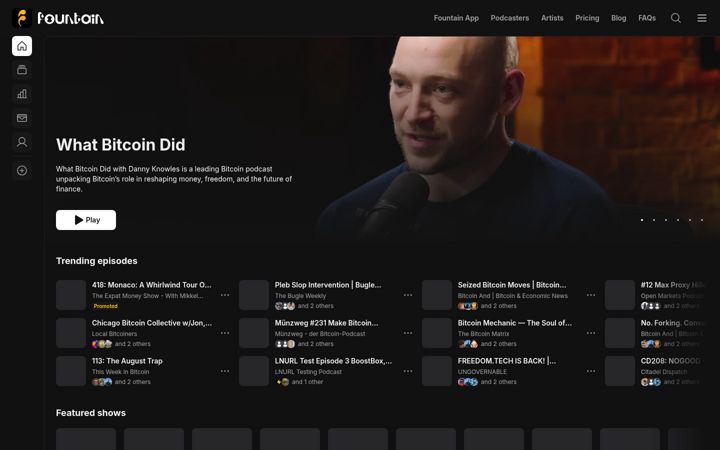
Task: Click the Bitcoin Mechanic episode thumbnail
Action: 437,333
